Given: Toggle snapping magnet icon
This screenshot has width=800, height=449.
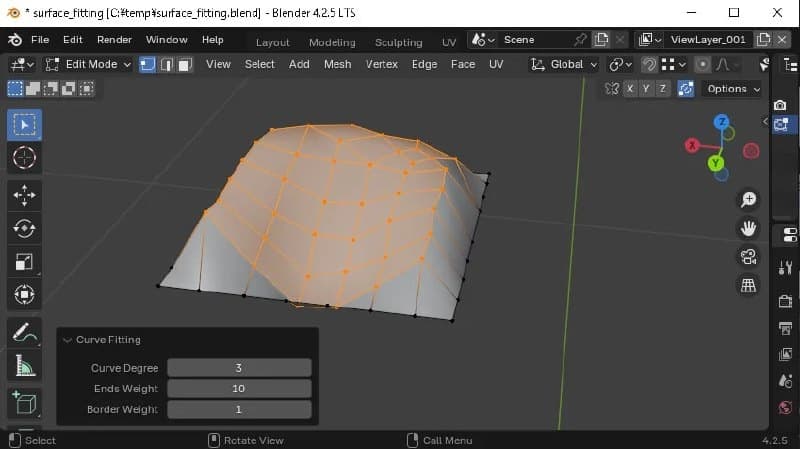Looking at the screenshot, I should tap(649, 65).
